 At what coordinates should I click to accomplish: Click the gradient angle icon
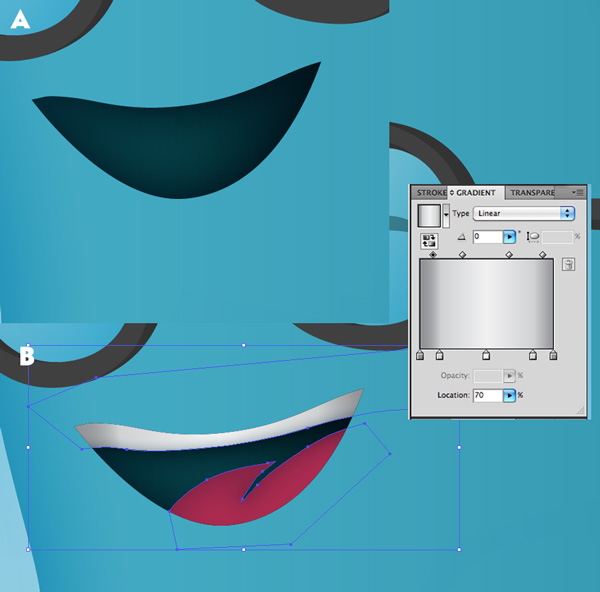click(x=461, y=237)
